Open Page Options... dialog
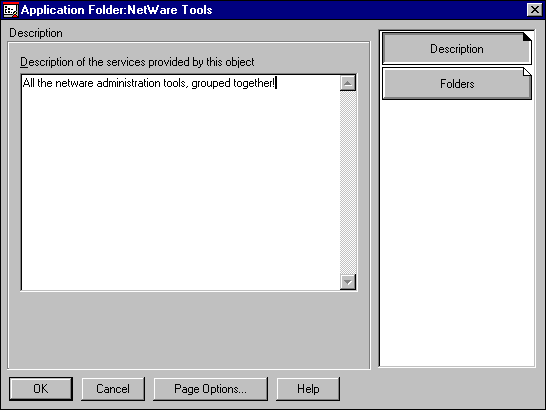The image size is (546, 410). [210, 389]
